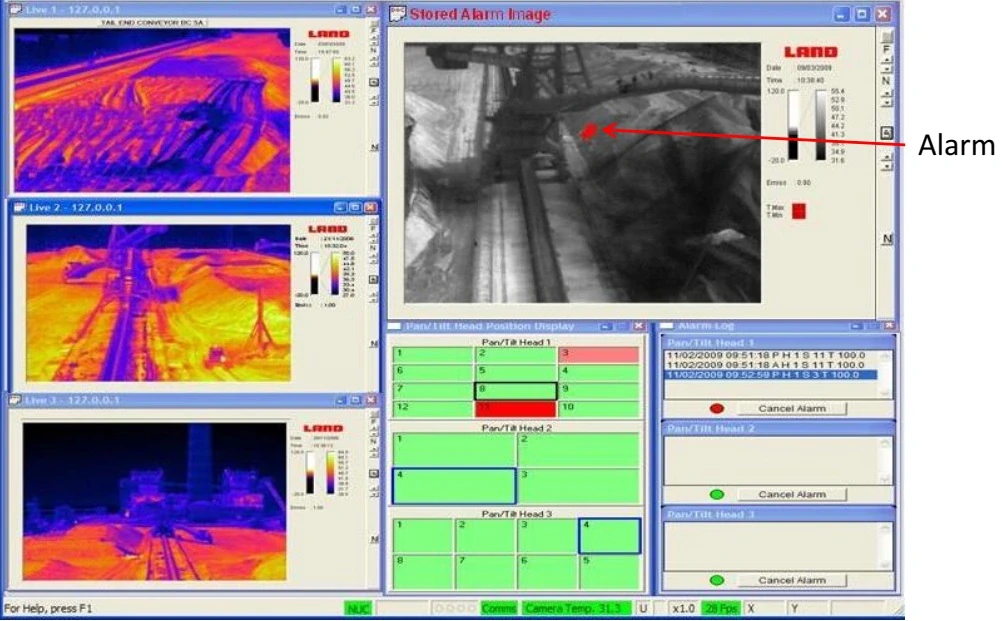Screen dimensions: 1004x621
Task: Cancel Alarm for Pan/Tilt Head 1
Action: pyautogui.click(x=791, y=409)
